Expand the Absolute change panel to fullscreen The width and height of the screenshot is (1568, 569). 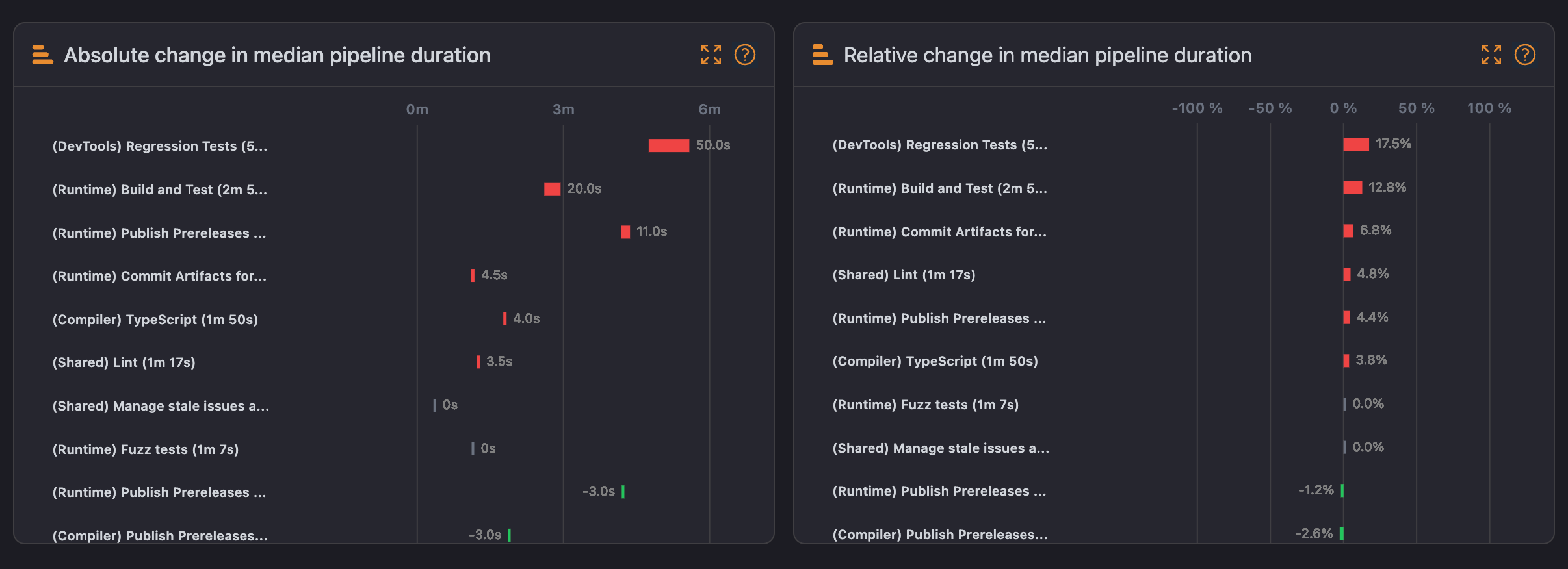pos(711,55)
